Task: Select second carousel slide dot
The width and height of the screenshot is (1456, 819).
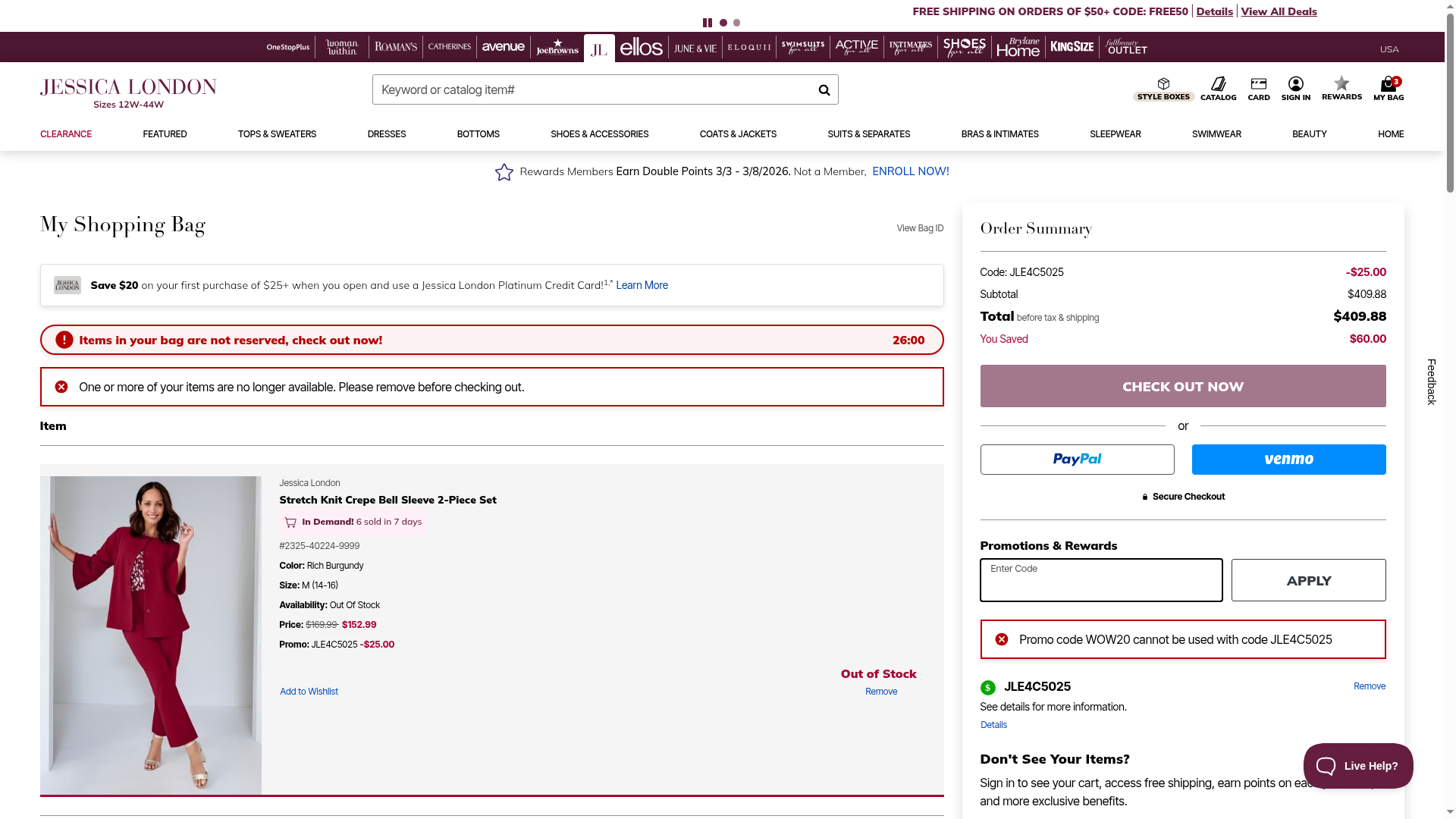Action: pyautogui.click(x=736, y=23)
